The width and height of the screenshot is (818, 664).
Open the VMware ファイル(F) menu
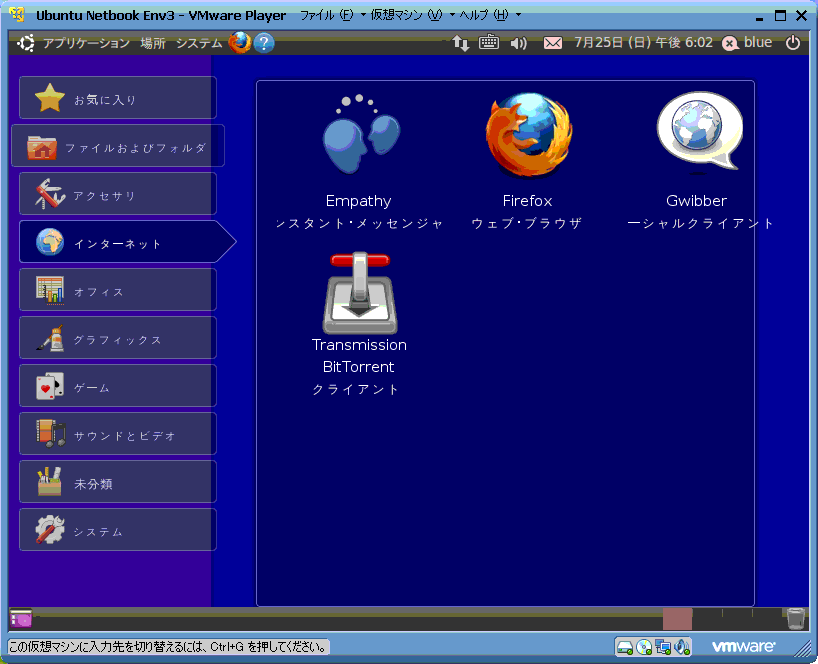coord(331,15)
